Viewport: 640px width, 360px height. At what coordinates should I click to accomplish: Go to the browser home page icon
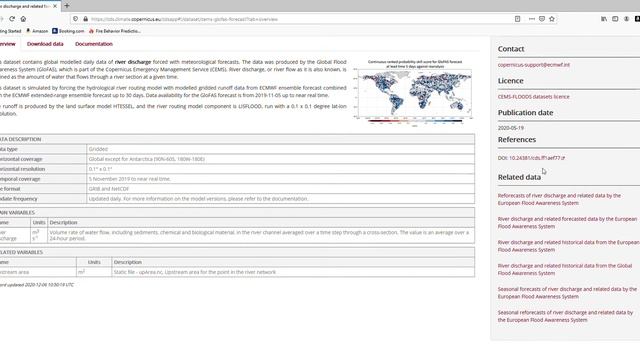click(x=23, y=19)
